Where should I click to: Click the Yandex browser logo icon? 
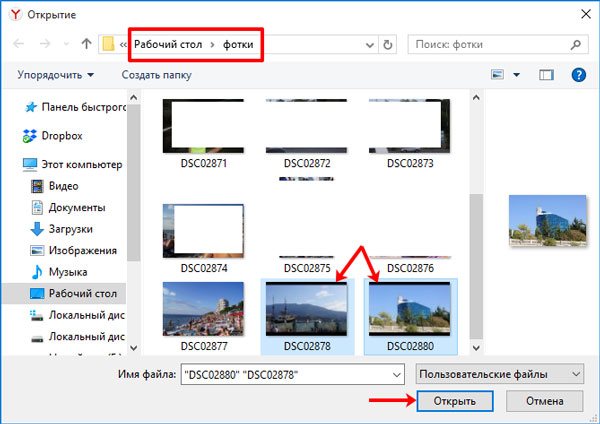click(16, 15)
